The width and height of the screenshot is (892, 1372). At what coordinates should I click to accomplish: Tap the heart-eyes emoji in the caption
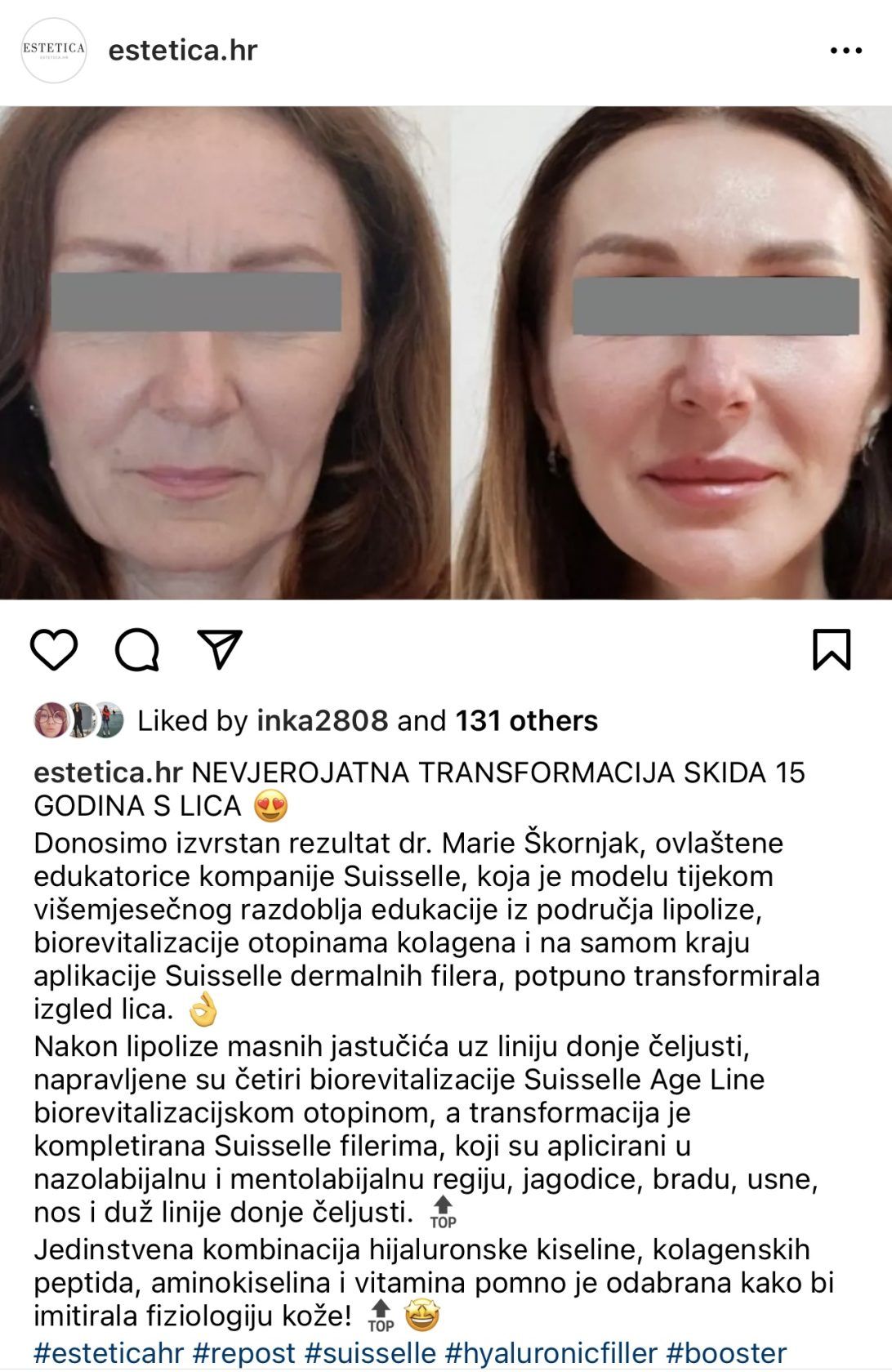click(271, 806)
